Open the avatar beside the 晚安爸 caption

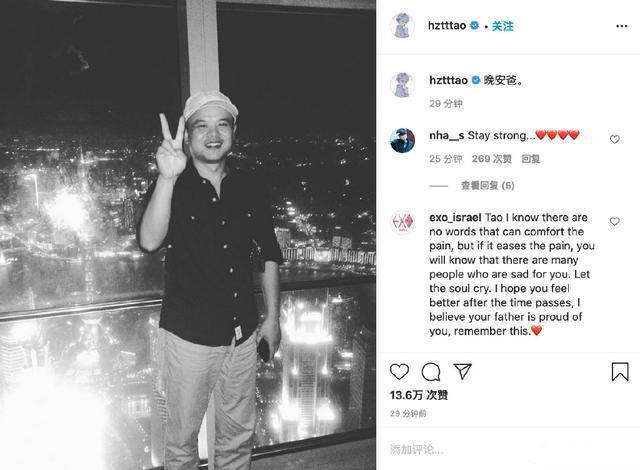(402, 85)
